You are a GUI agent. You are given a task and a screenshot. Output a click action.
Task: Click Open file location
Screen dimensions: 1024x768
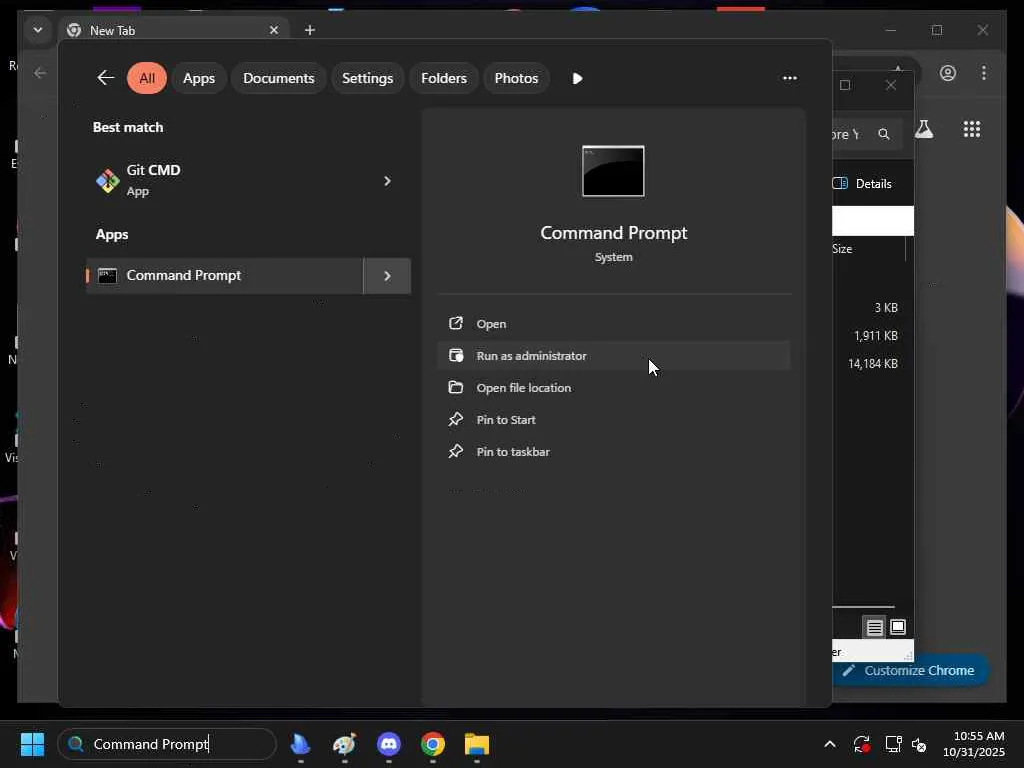[x=523, y=388]
